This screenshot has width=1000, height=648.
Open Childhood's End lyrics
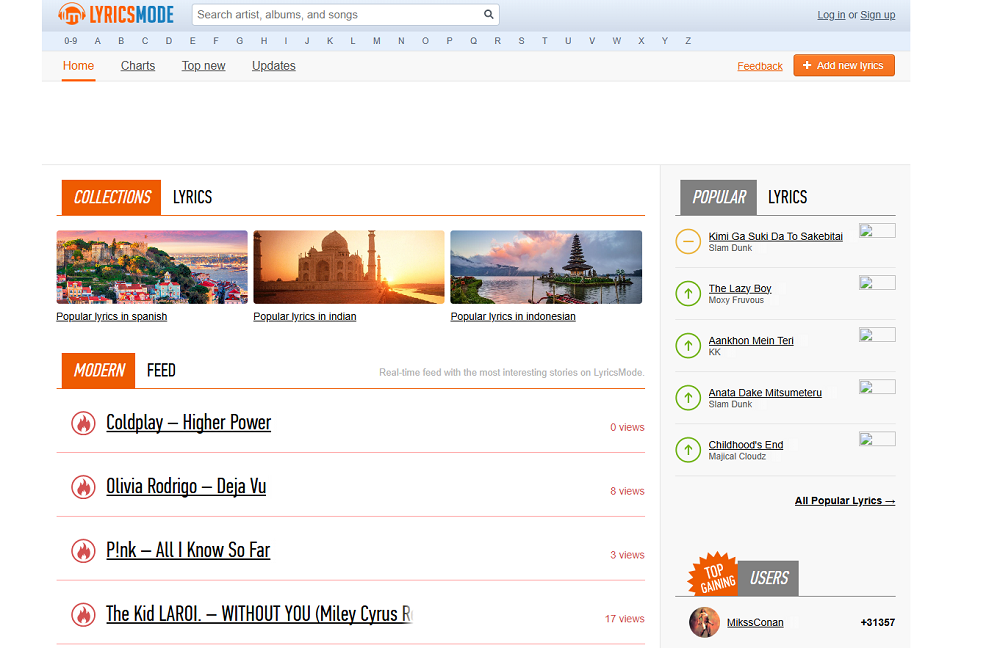(x=746, y=445)
